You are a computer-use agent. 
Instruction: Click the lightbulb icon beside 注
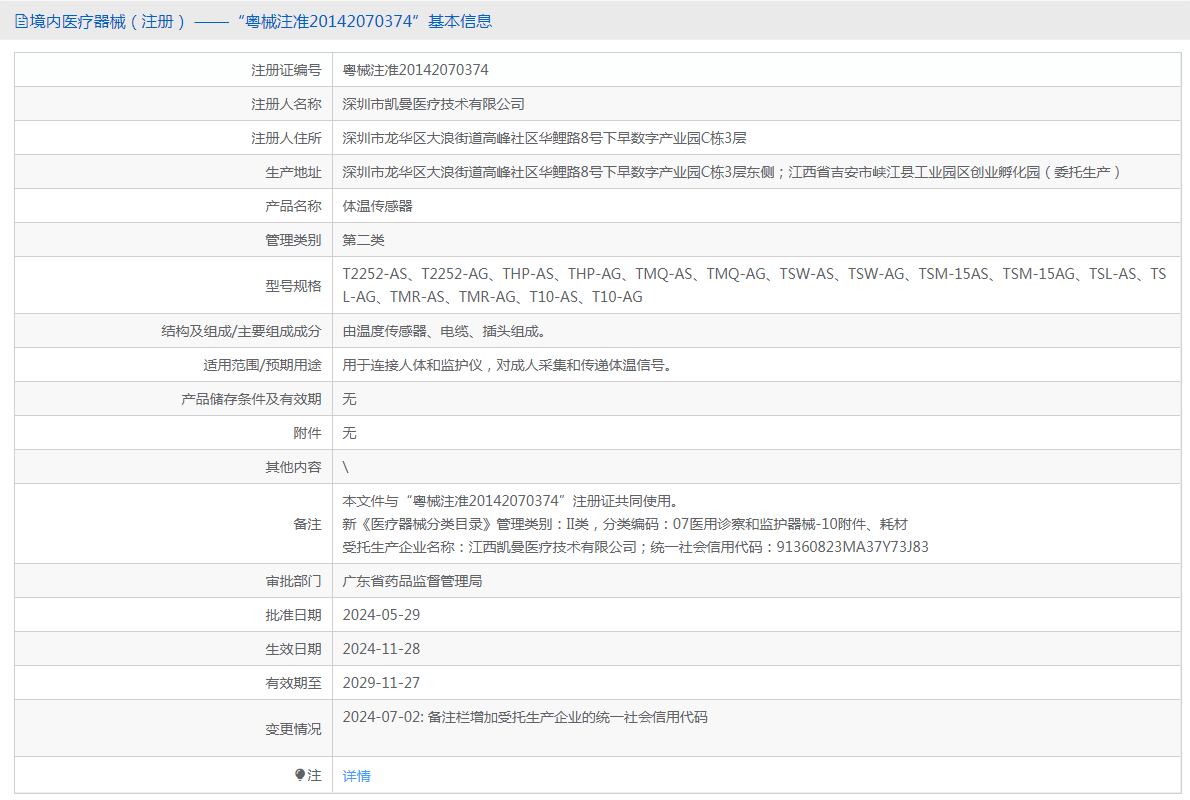(299, 775)
